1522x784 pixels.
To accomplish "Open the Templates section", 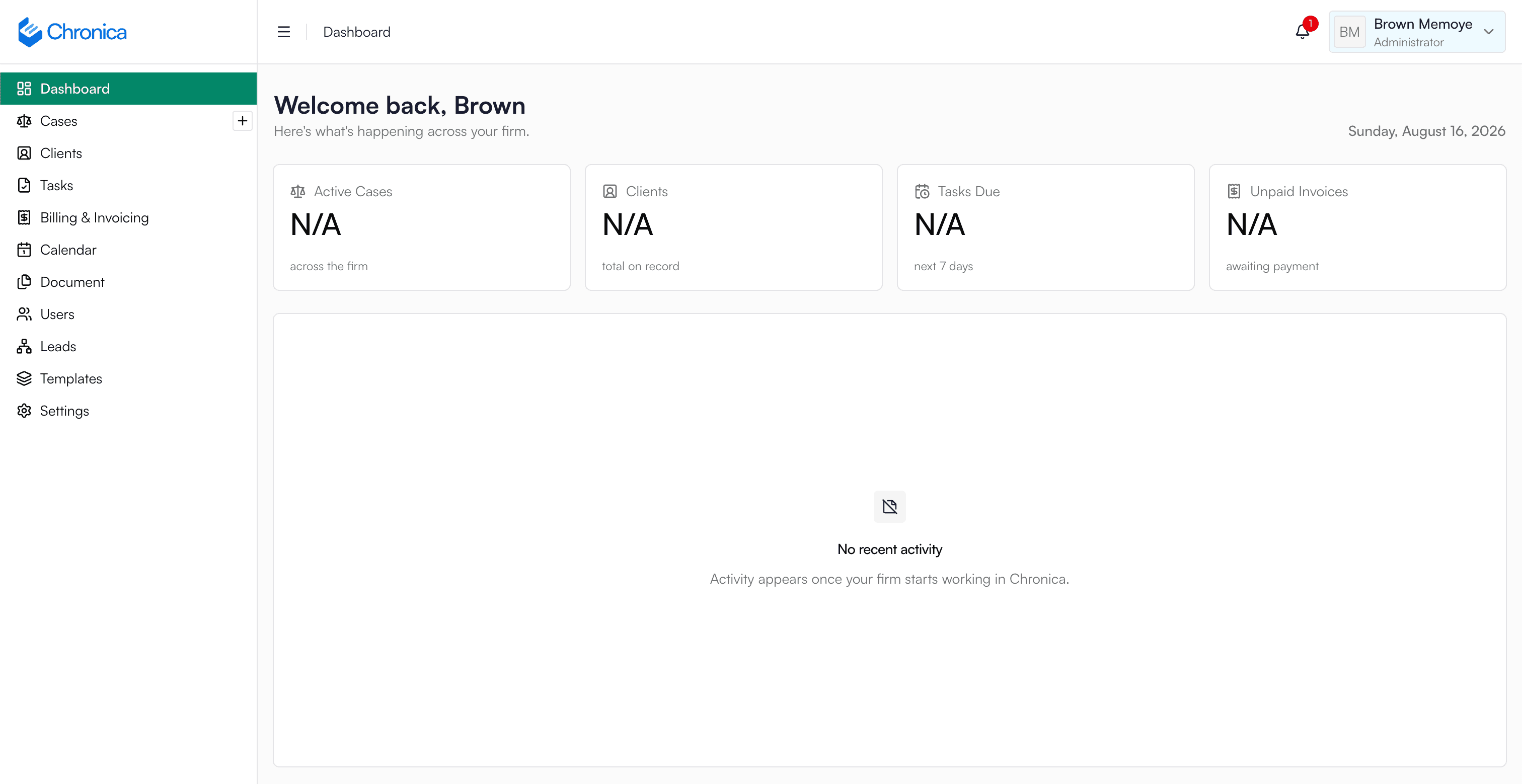I will pyautogui.click(x=128, y=379).
